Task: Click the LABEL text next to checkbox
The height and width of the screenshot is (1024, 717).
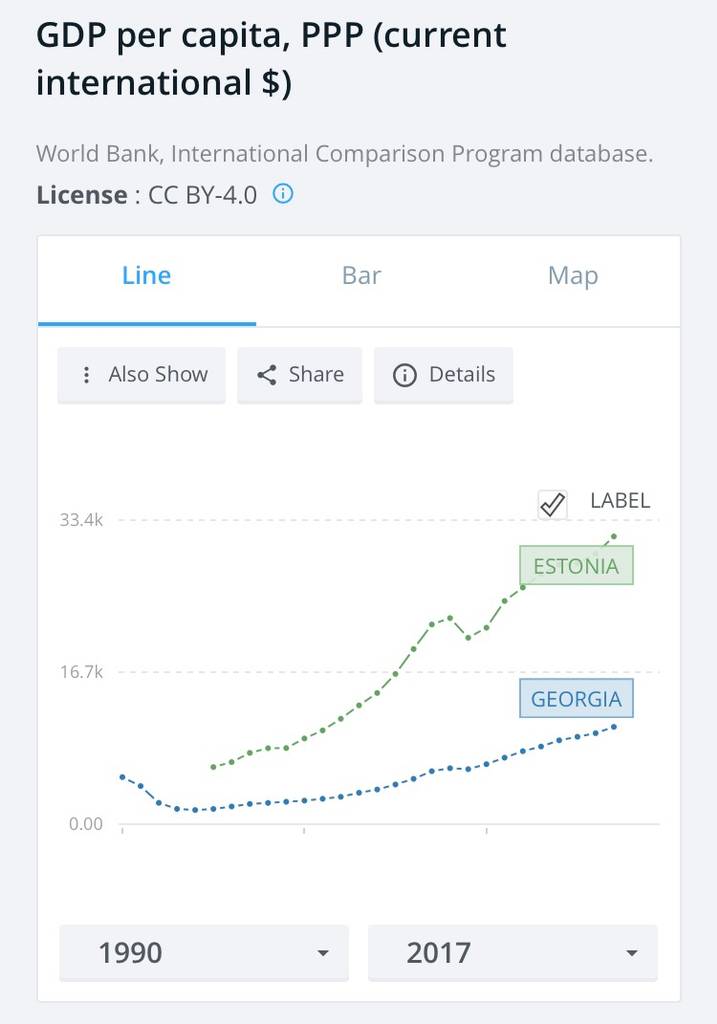Action: coord(619,501)
